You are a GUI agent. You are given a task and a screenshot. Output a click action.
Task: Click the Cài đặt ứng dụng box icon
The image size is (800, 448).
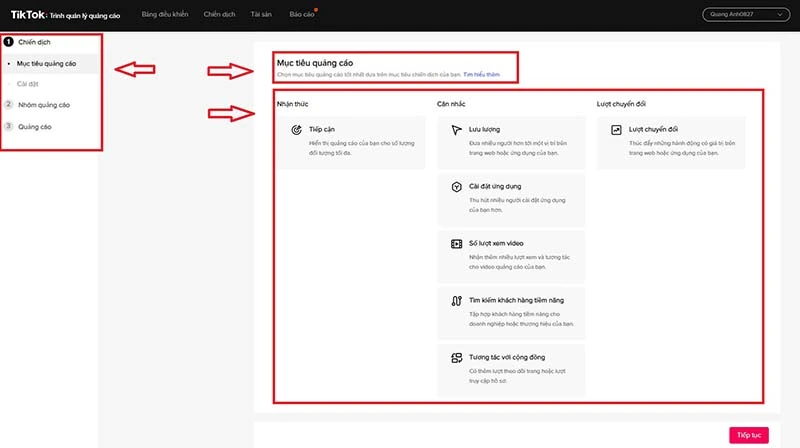point(456,186)
